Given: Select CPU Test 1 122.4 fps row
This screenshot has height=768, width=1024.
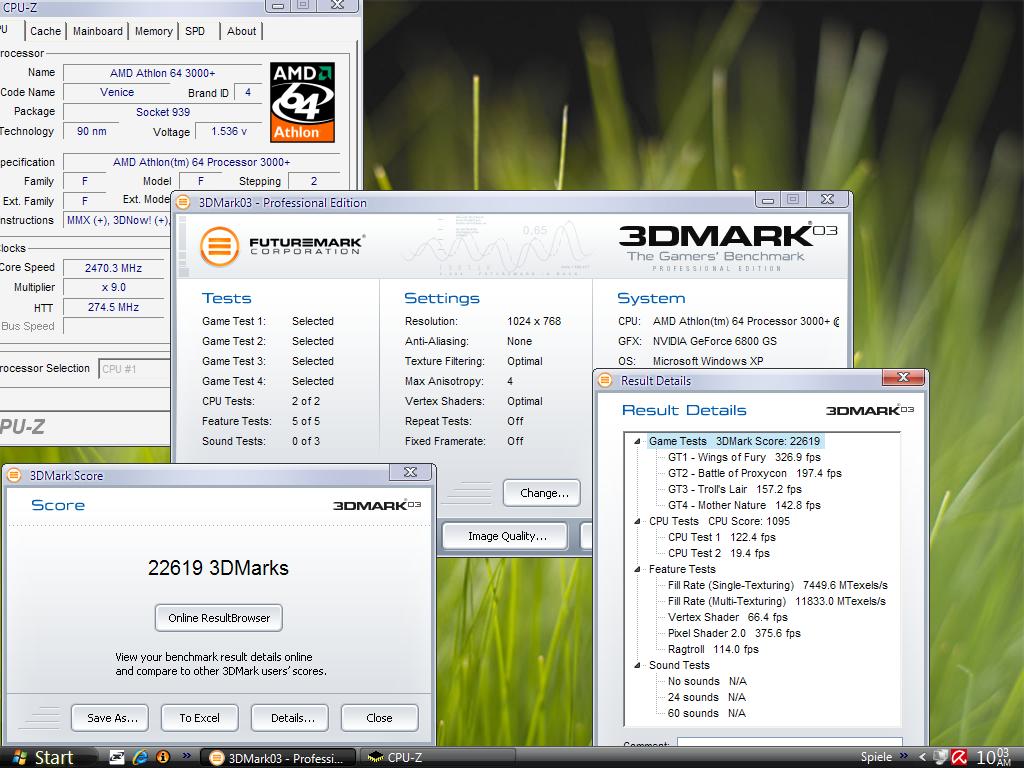Looking at the screenshot, I should [722, 537].
